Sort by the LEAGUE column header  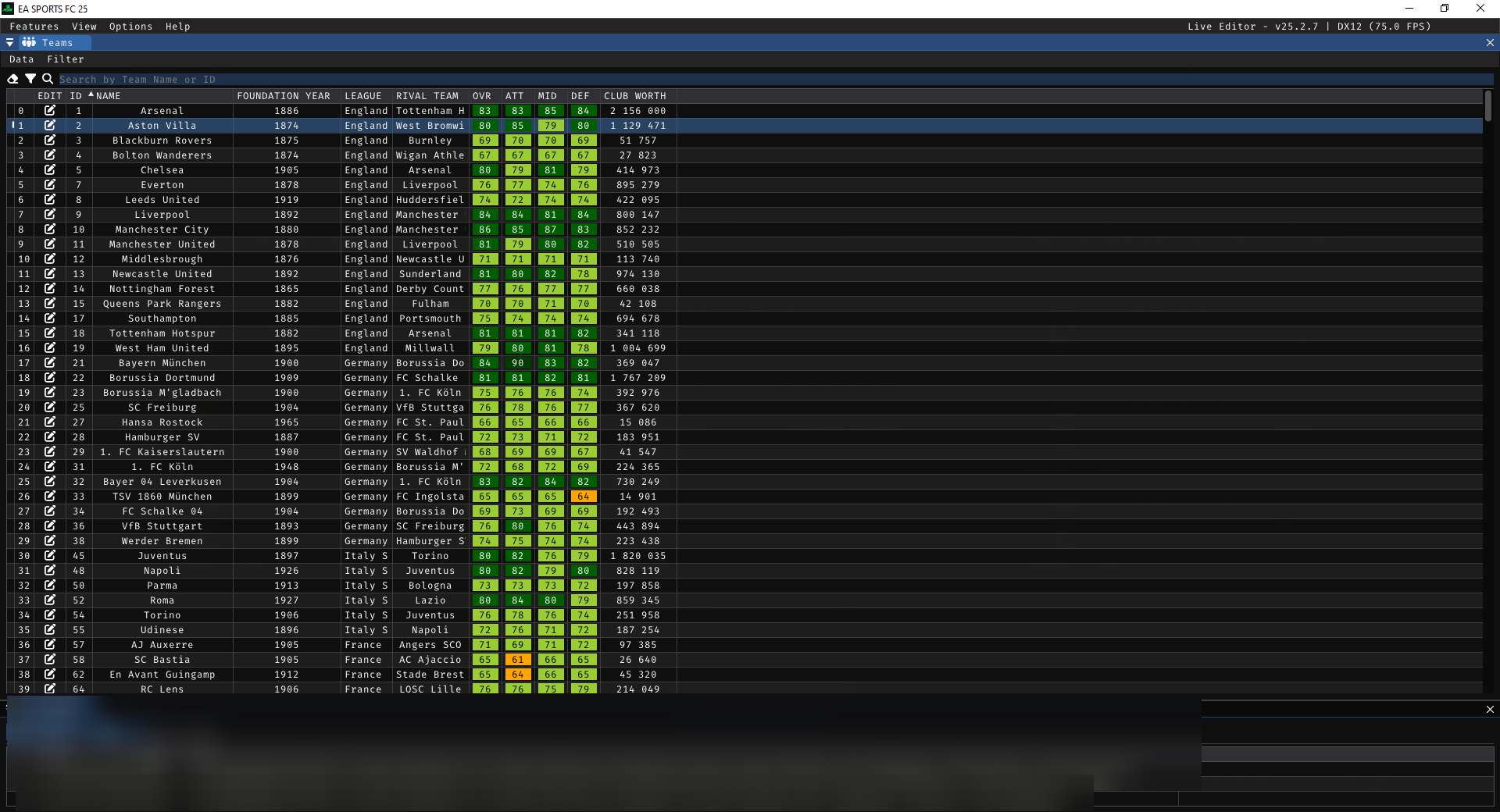point(363,96)
